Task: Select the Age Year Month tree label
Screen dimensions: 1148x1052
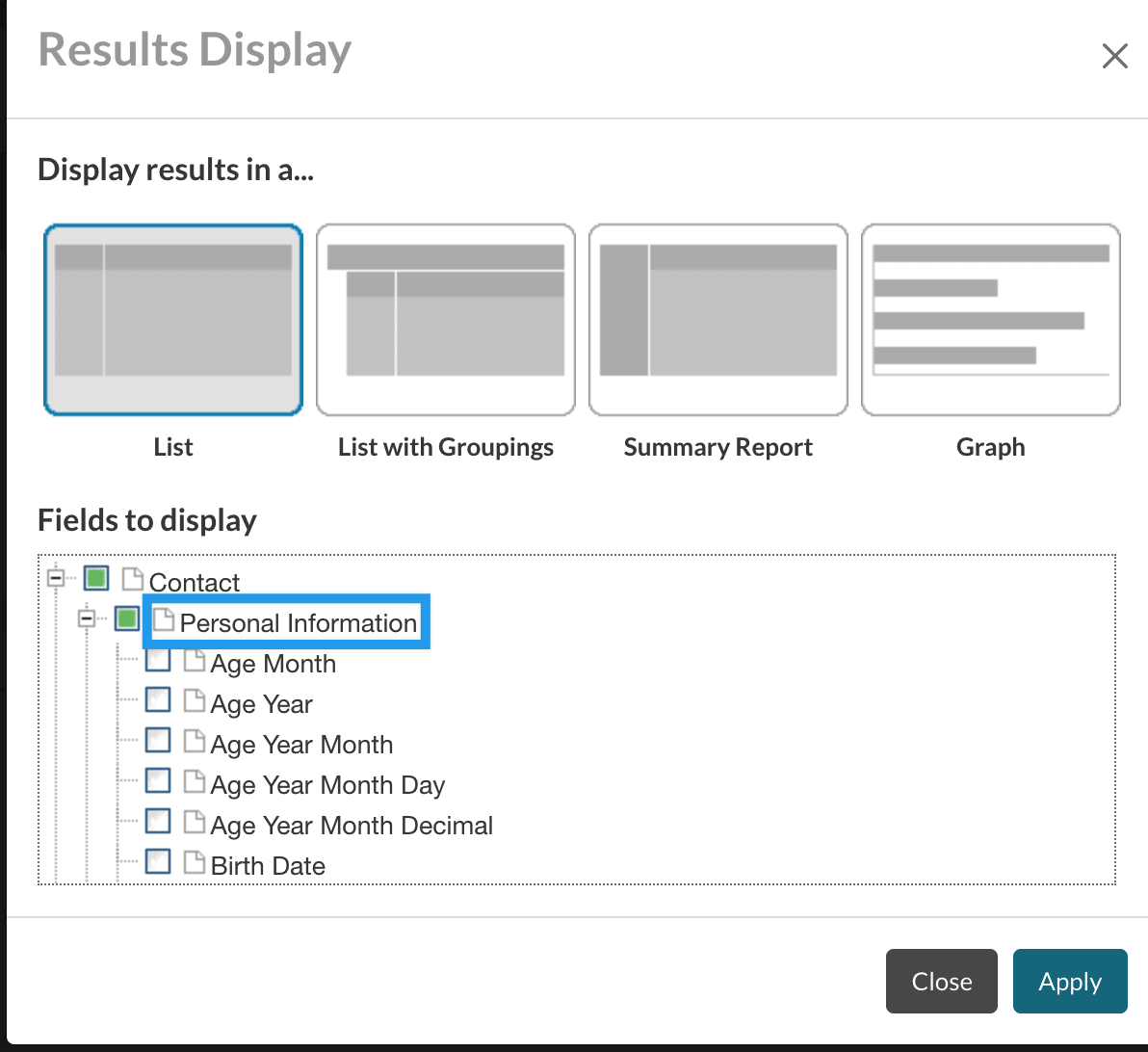Action: coord(301,745)
